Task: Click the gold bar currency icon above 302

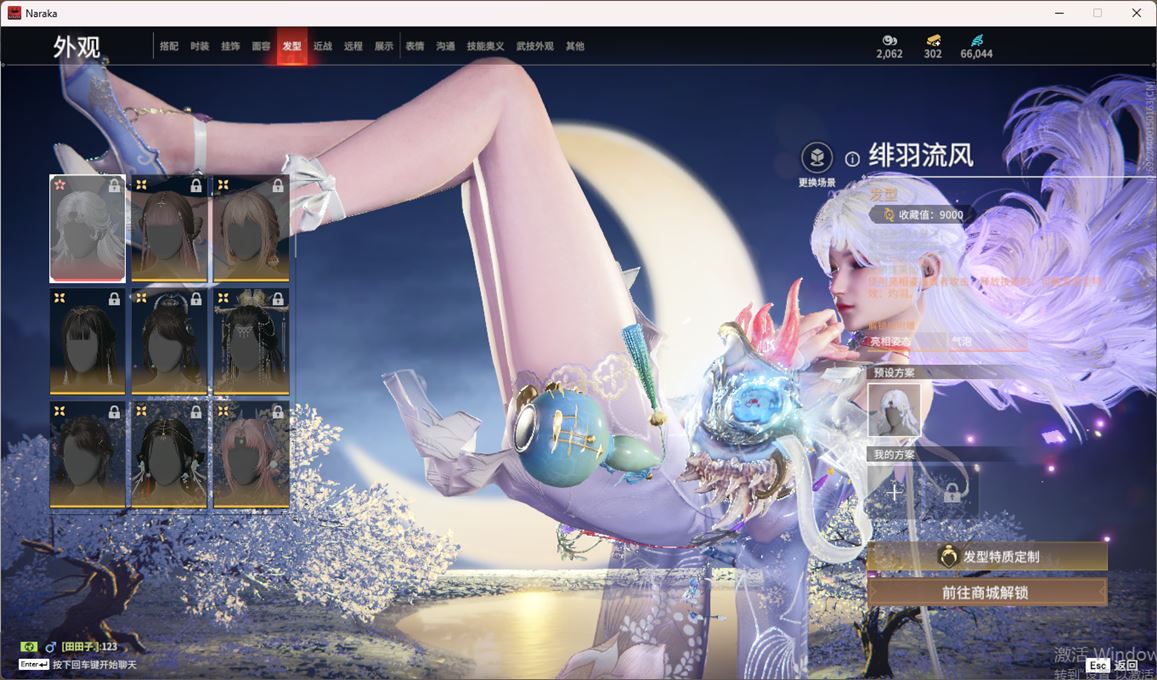Action: click(933, 40)
